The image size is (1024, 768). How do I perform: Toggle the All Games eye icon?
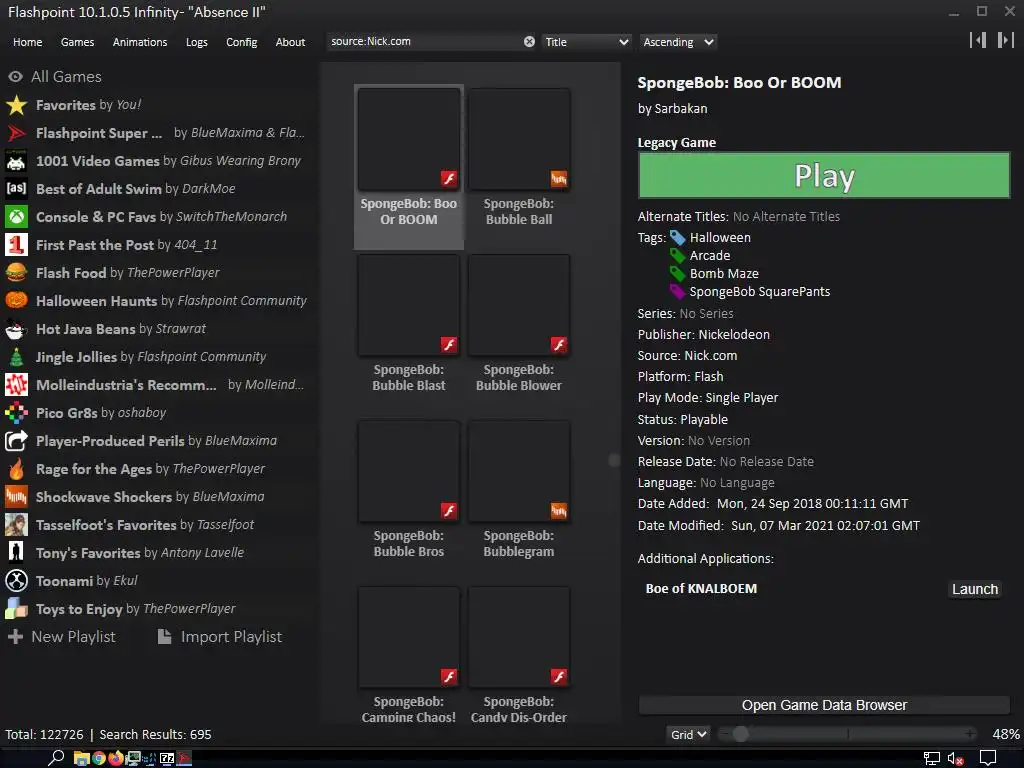pos(16,77)
